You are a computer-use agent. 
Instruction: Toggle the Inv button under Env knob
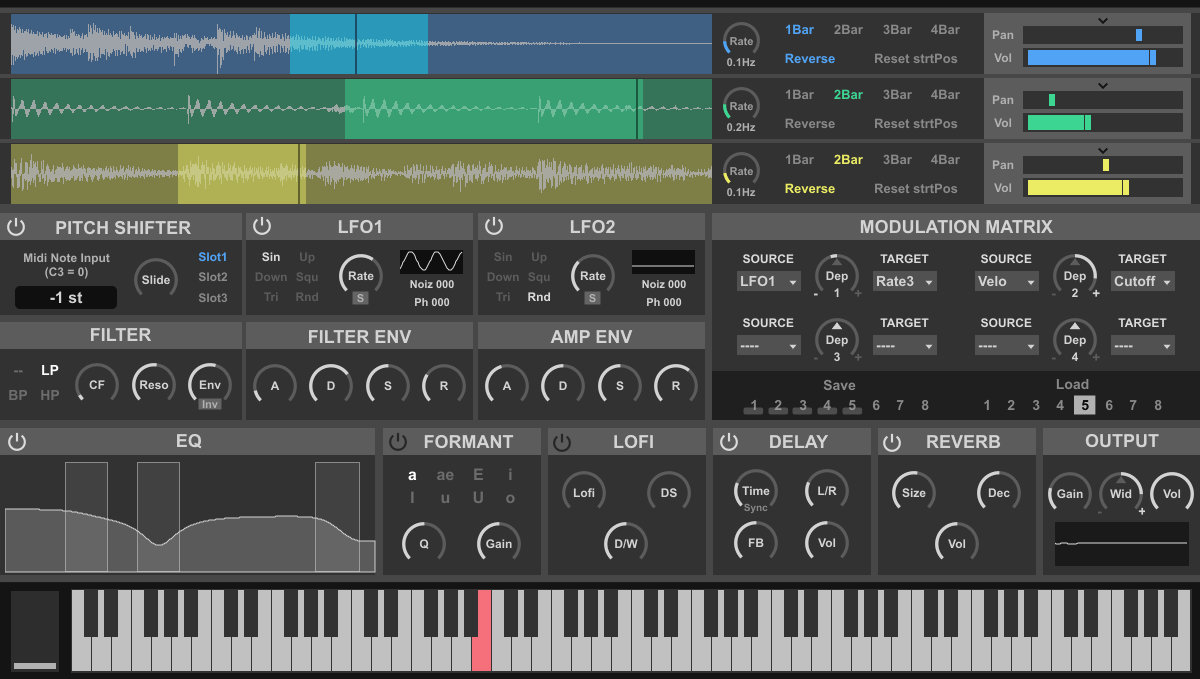(x=209, y=404)
